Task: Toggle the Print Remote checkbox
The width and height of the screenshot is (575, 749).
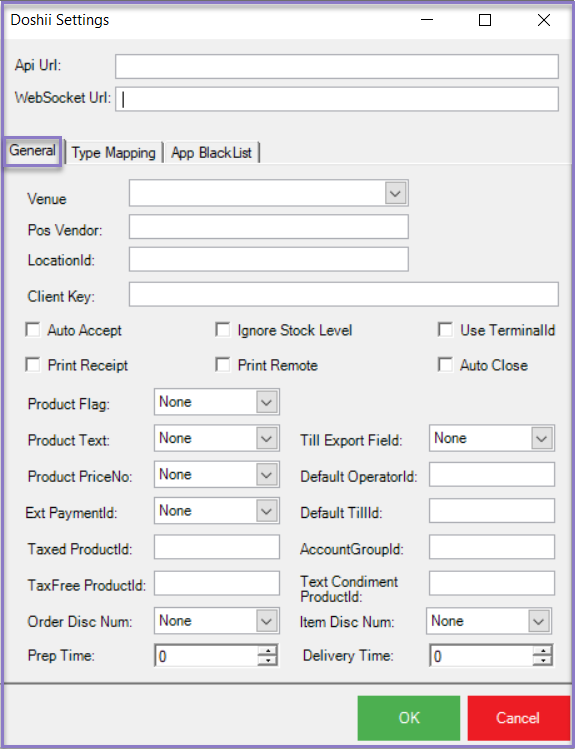Action: [223, 365]
